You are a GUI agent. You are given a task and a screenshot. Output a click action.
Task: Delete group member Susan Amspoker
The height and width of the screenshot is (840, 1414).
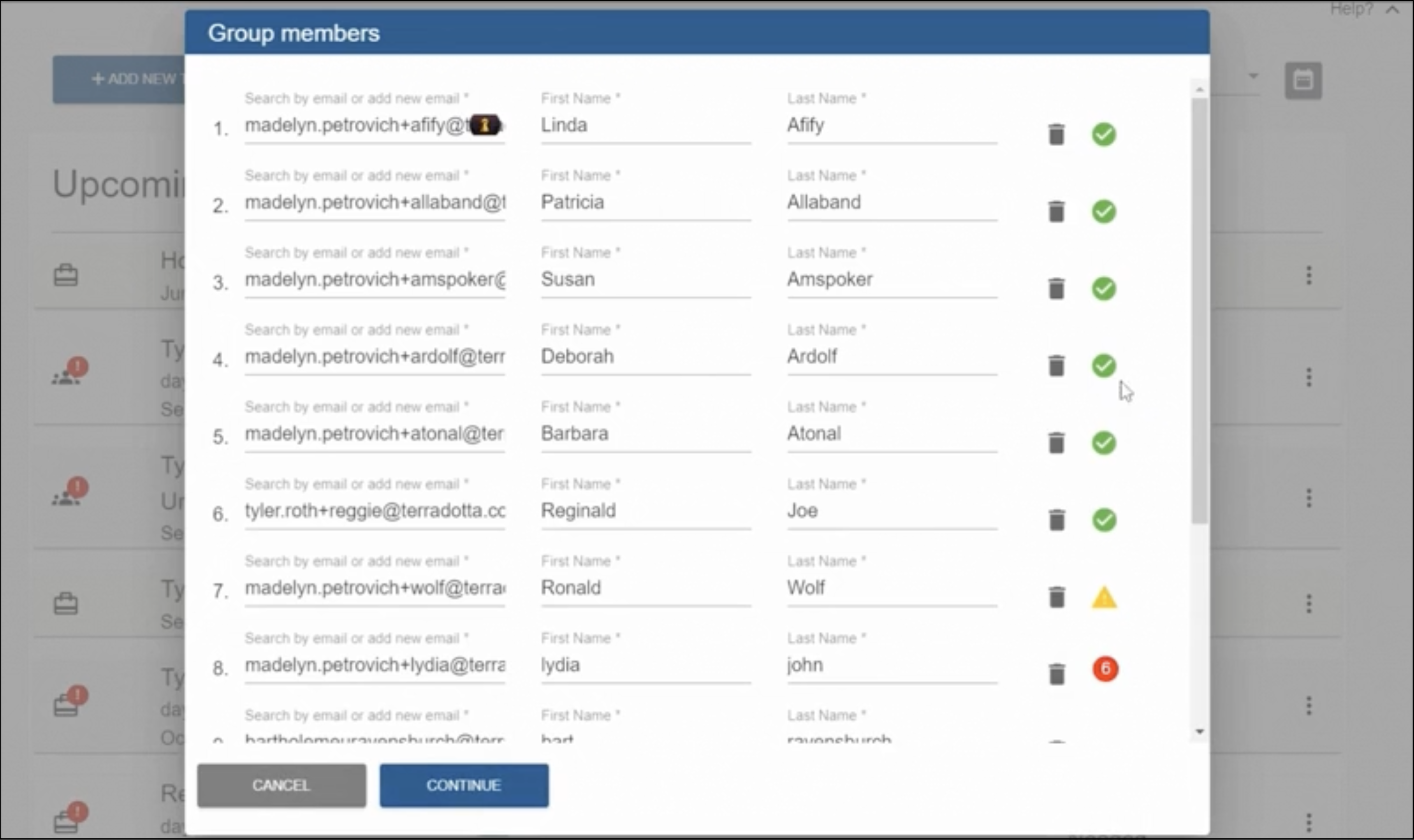[1056, 288]
